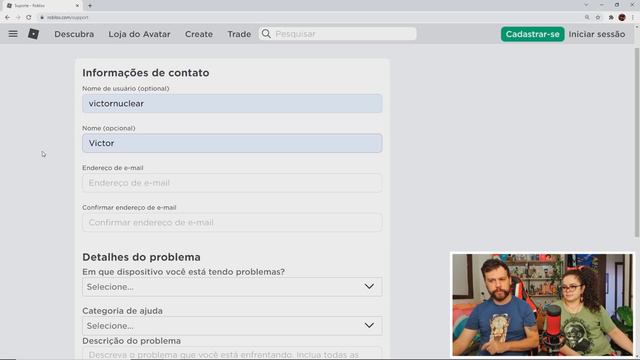Open the browser extensions puzzle icon
640x360 pixels.
point(611,17)
